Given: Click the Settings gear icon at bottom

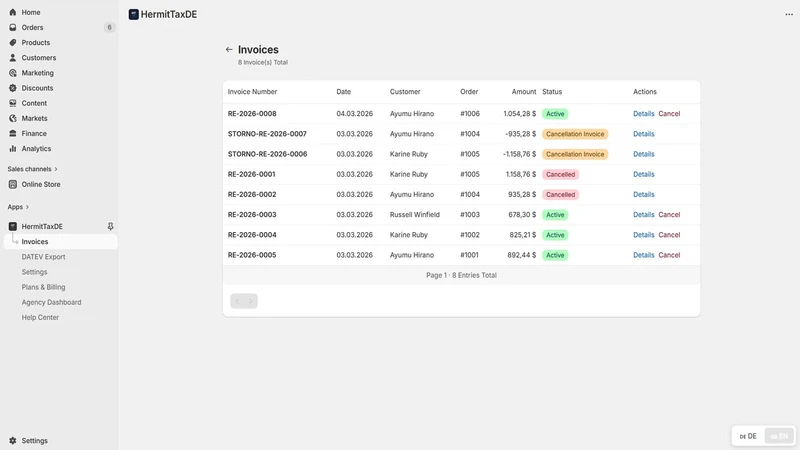Looking at the screenshot, I should point(13,440).
